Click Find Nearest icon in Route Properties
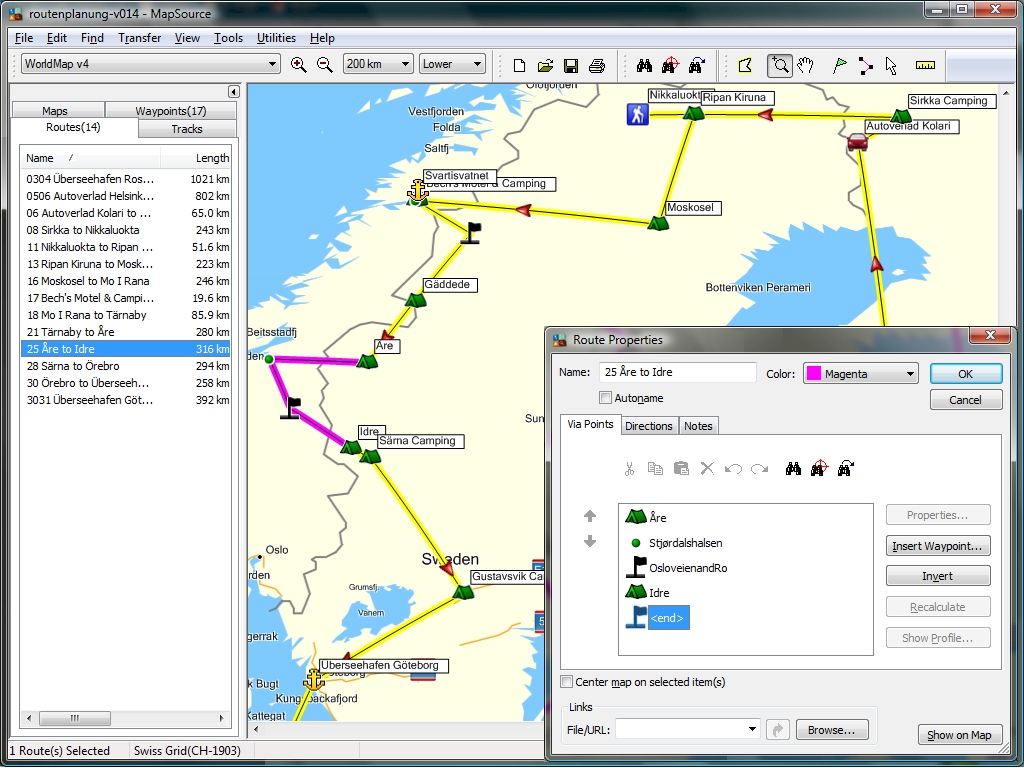The height and width of the screenshot is (768, 1024). click(x=819, y=468)
